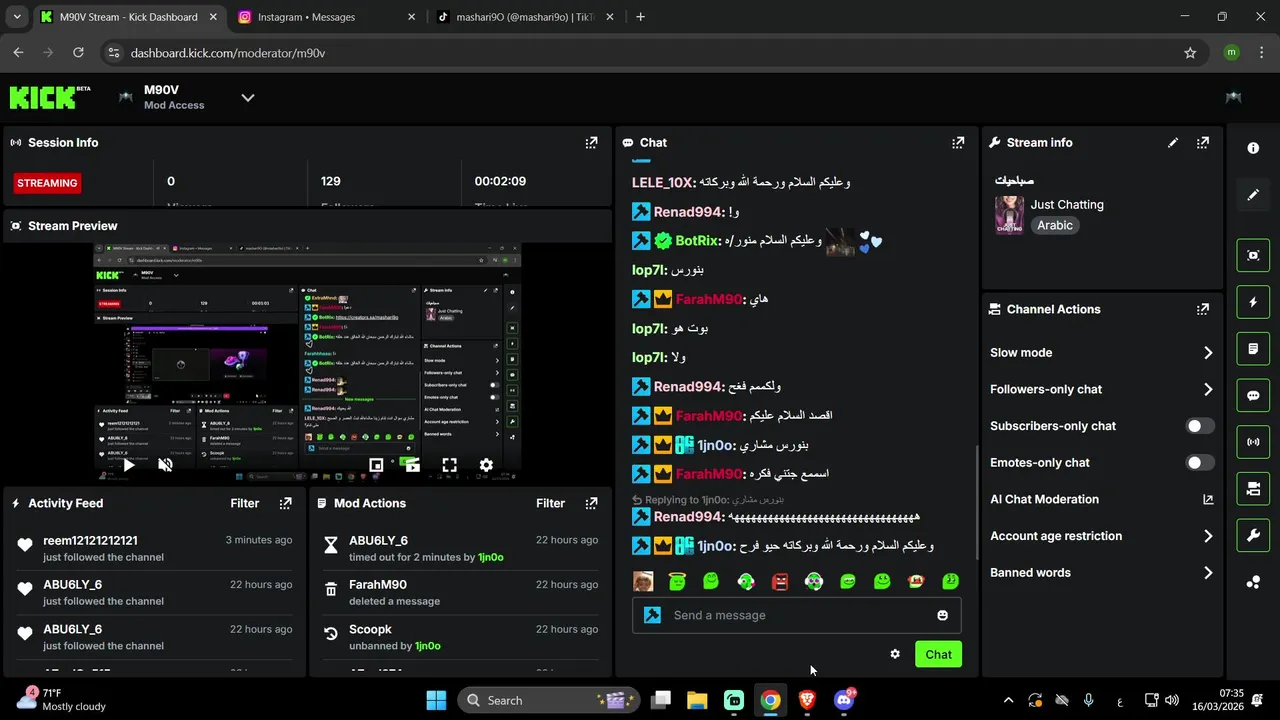The height and width of the screenshot is (720, 1280).
Task: Click reem12121212121 in Activity Feed
Action: 90,540
